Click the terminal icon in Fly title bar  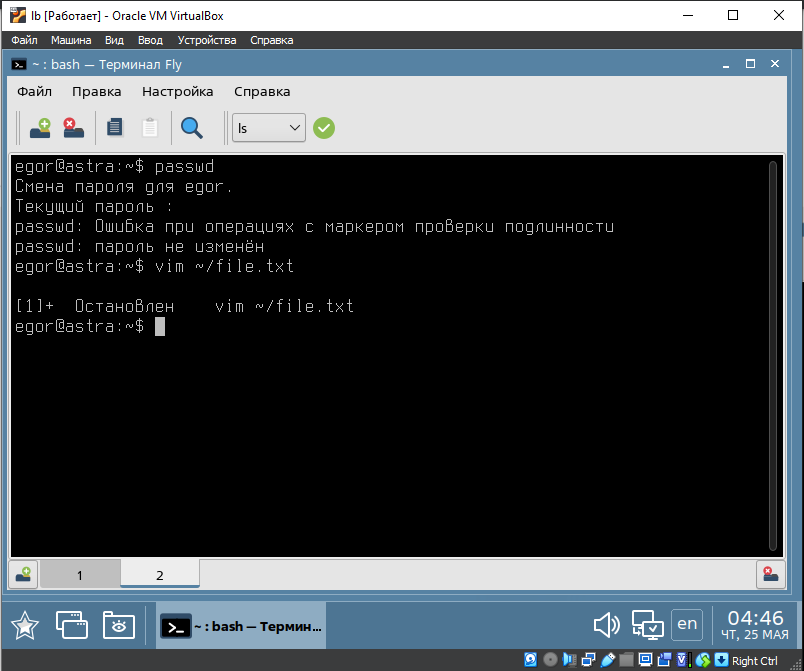coord(19,65)
